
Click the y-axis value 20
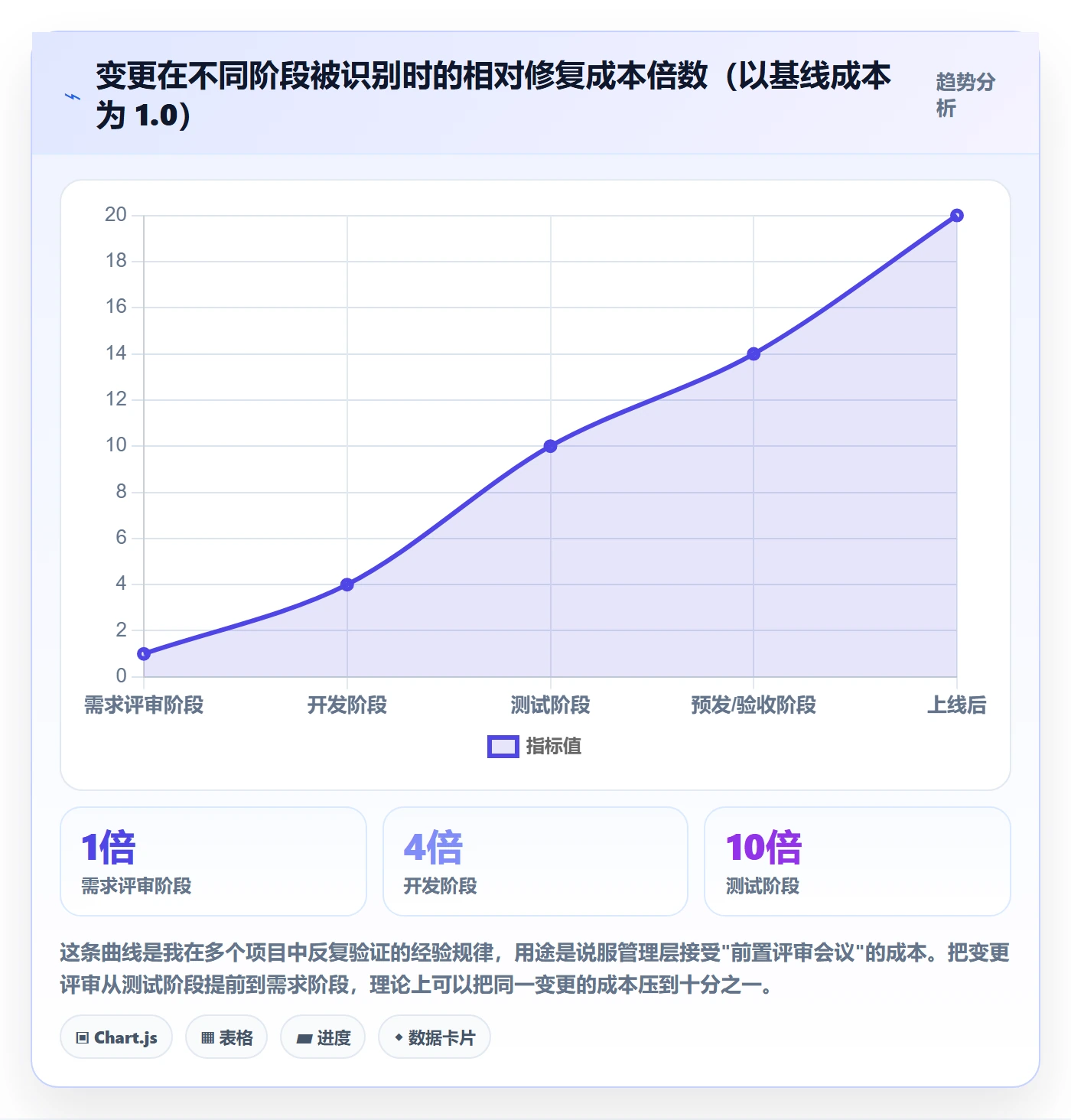pos(116,215)
